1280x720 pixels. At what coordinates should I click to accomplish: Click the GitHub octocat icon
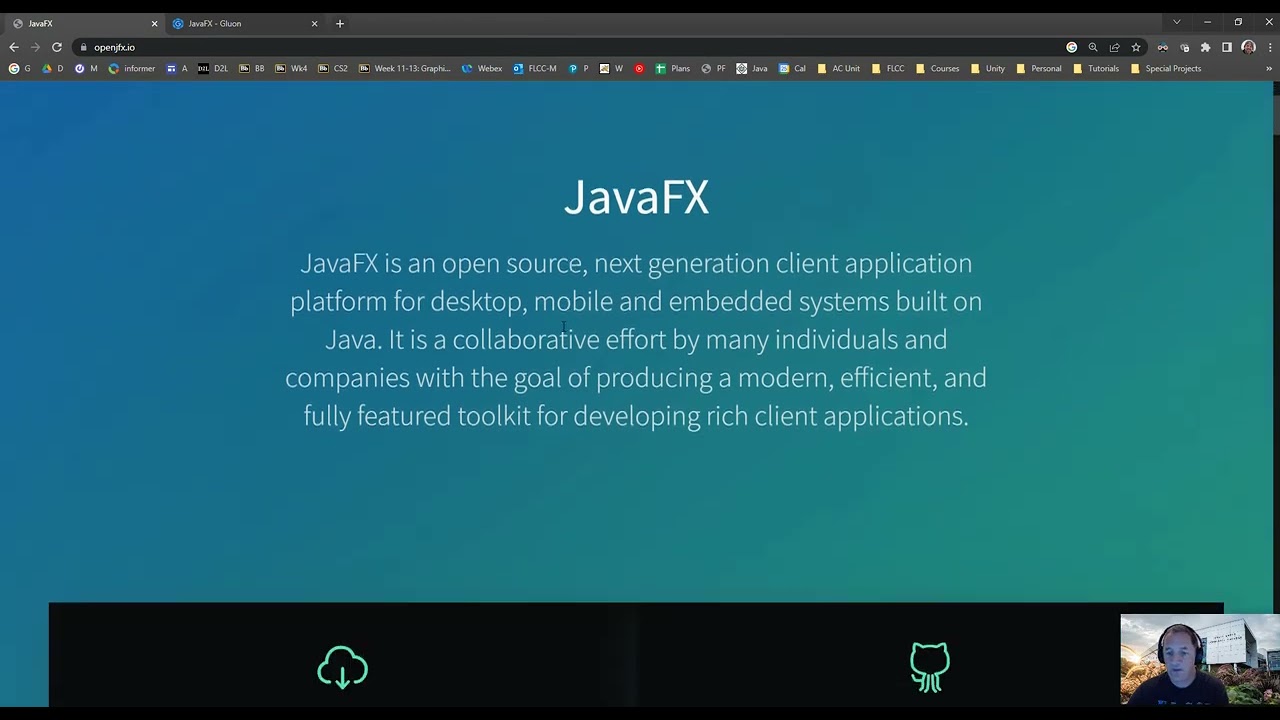point(930,667)
